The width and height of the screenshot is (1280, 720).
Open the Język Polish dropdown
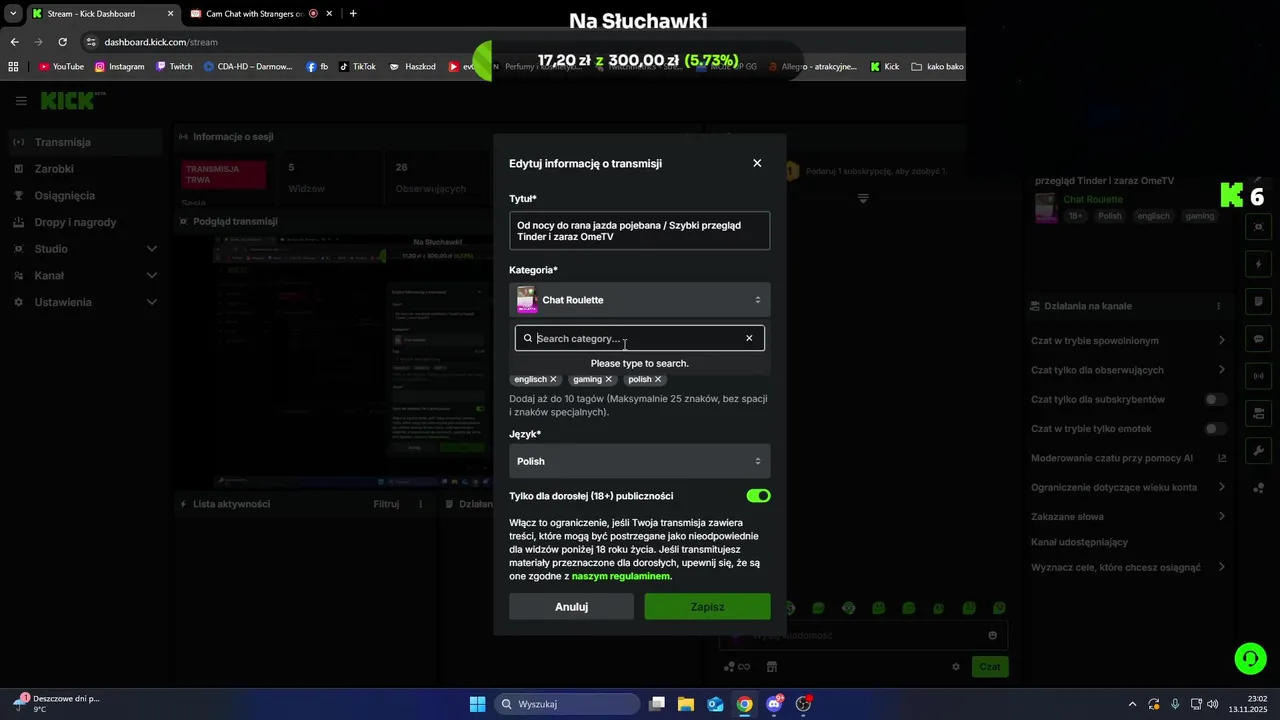coord(640,461)
